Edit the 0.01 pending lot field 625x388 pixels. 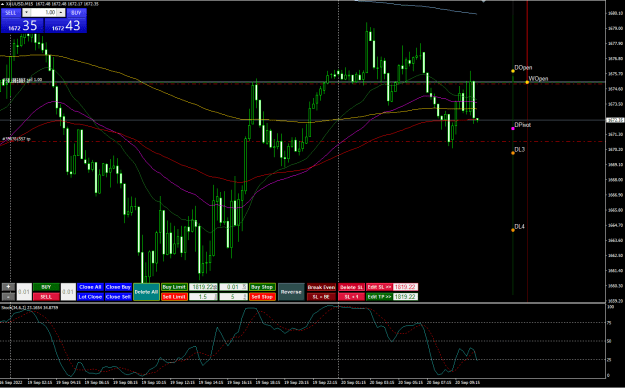click(x=234, y=287)
